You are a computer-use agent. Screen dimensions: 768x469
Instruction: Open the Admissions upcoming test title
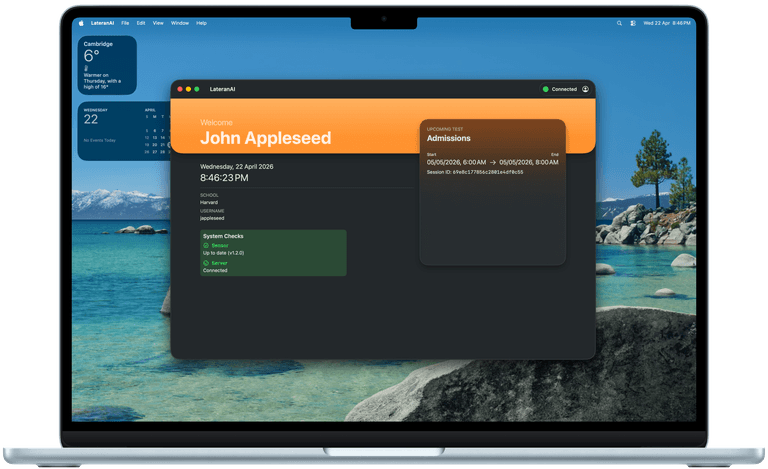click(x=448, y=138)
